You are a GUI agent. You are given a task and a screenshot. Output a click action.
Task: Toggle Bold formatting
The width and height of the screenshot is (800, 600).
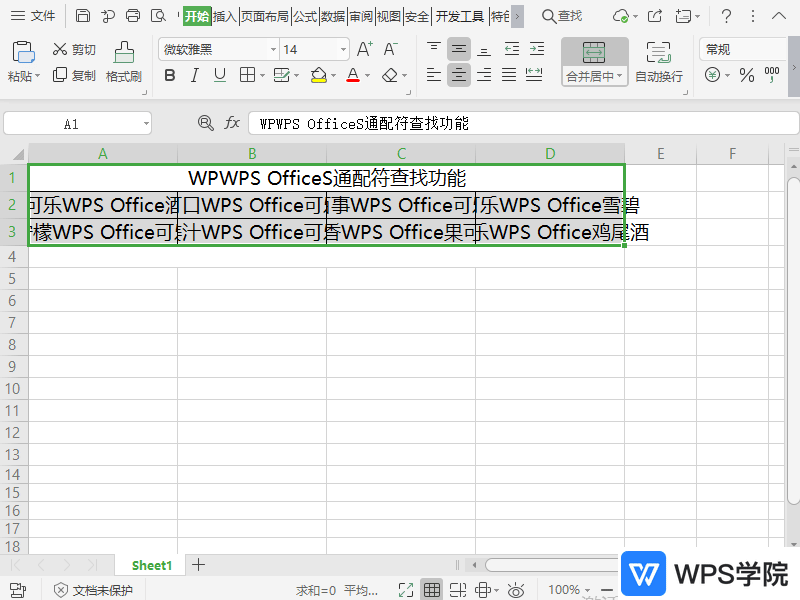coord(170,76)
